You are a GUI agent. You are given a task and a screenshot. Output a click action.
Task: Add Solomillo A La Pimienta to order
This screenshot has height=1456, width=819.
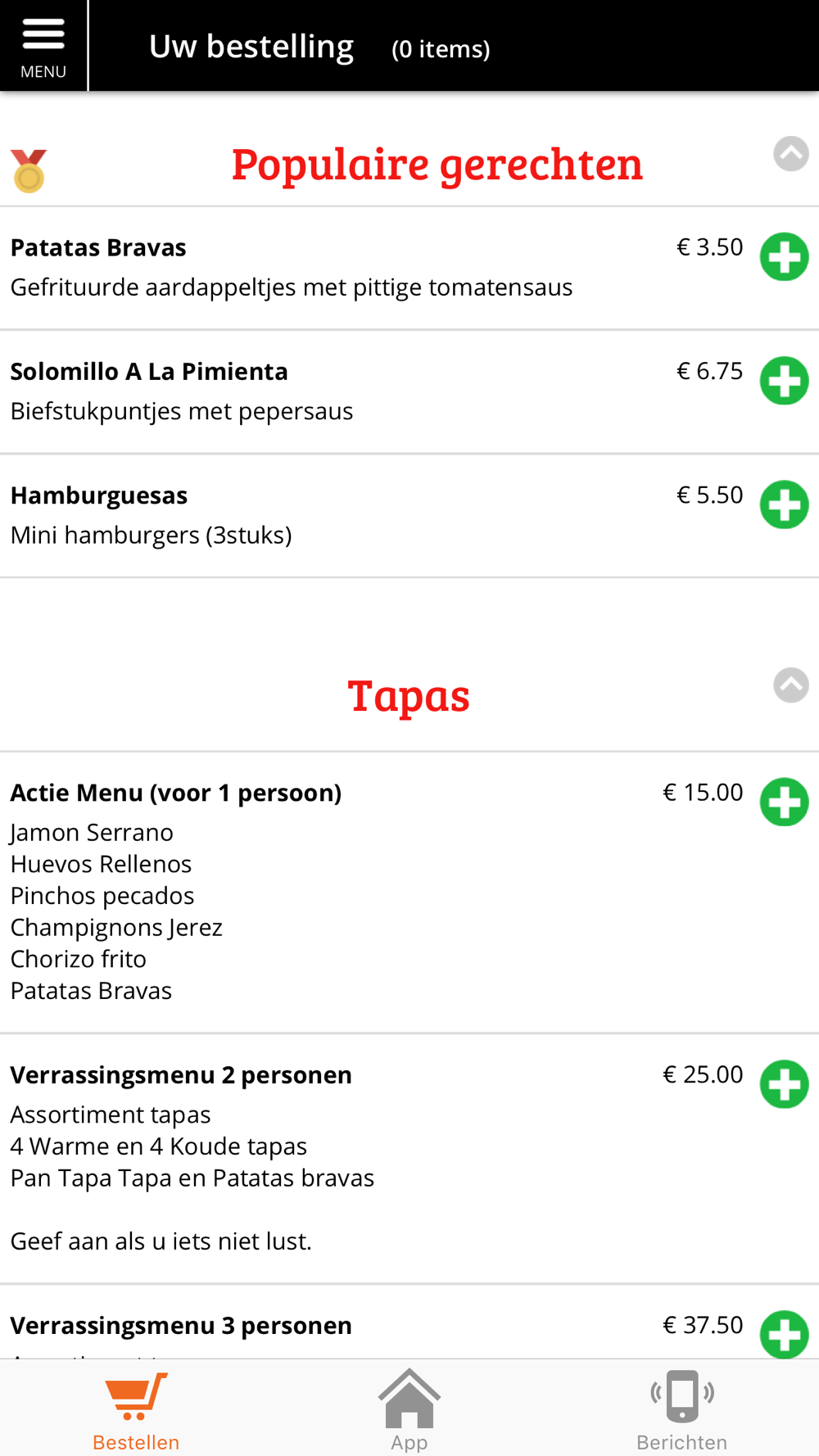[x=784, y=381]
